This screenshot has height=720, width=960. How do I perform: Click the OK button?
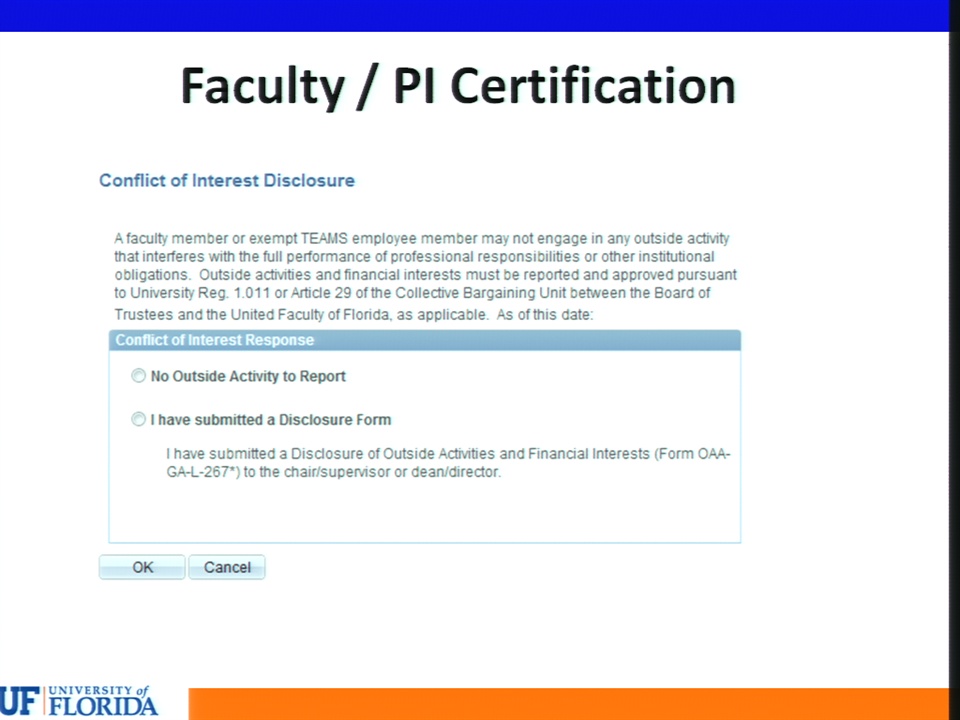click(142, 567)
